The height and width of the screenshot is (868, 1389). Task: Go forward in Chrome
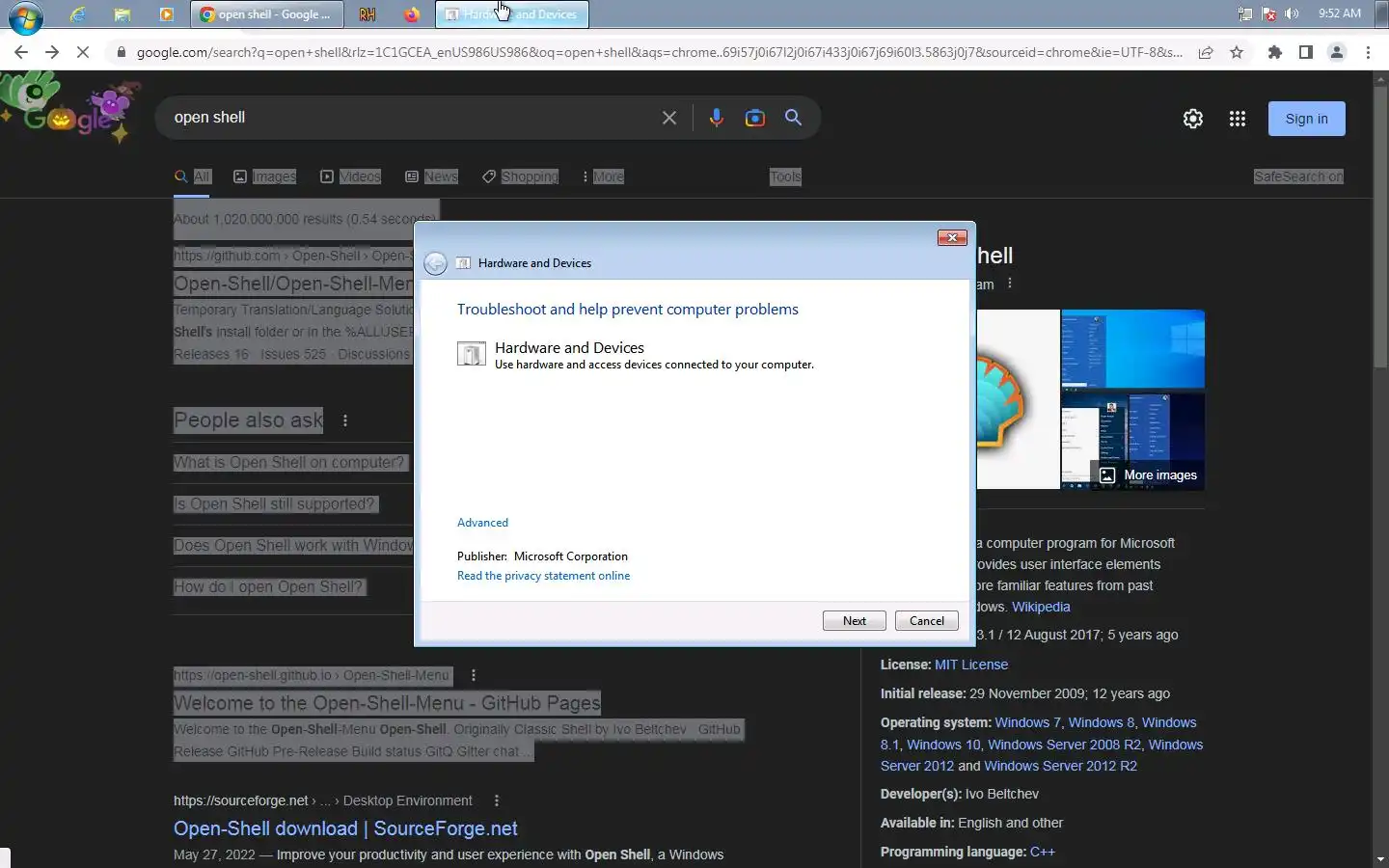point(52,52)
